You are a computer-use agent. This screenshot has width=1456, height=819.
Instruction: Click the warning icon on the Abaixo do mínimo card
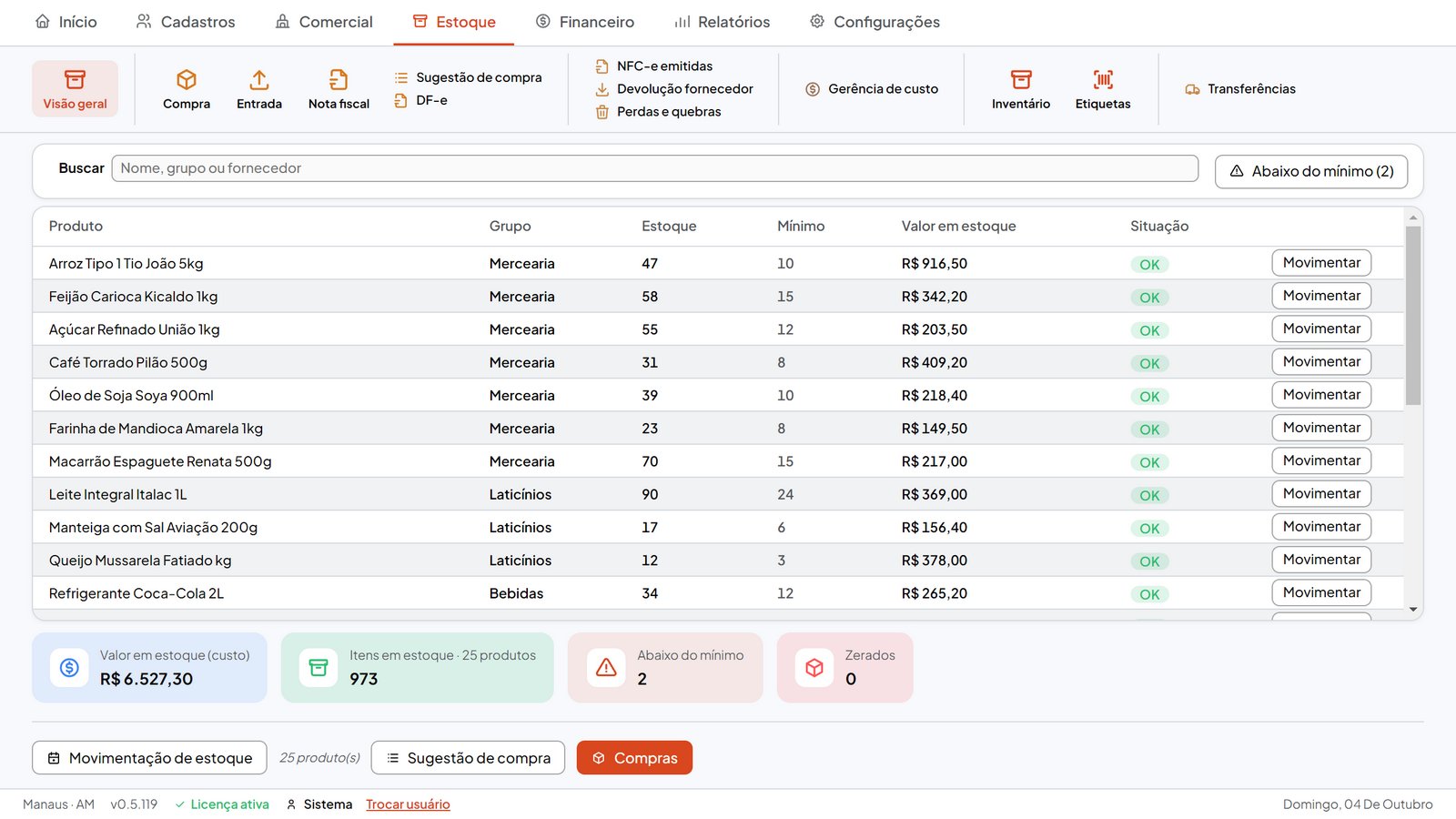606,668
